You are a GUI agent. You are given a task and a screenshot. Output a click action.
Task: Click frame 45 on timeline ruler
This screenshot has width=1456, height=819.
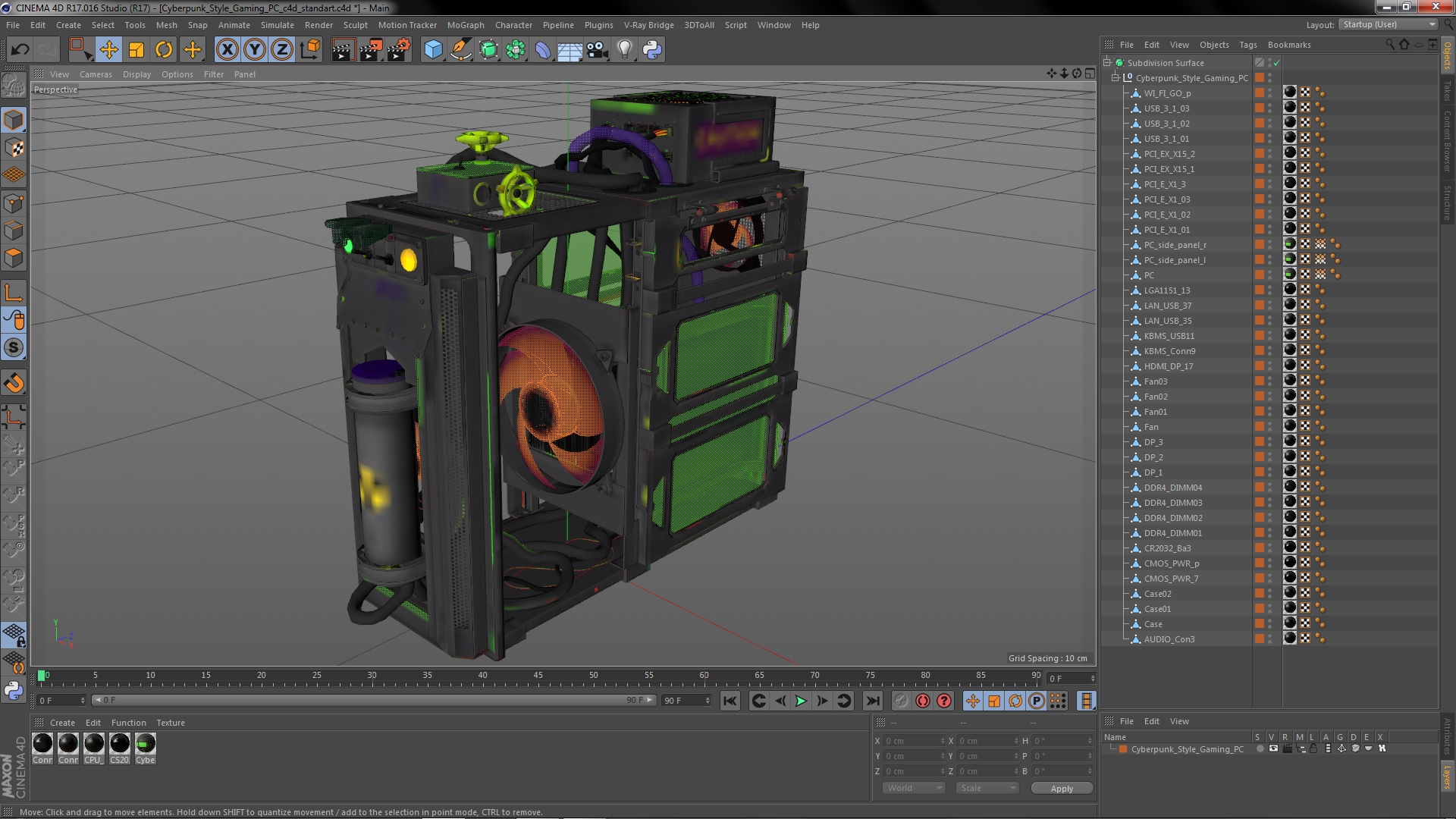pyautogui.click(x=538, y=676)
